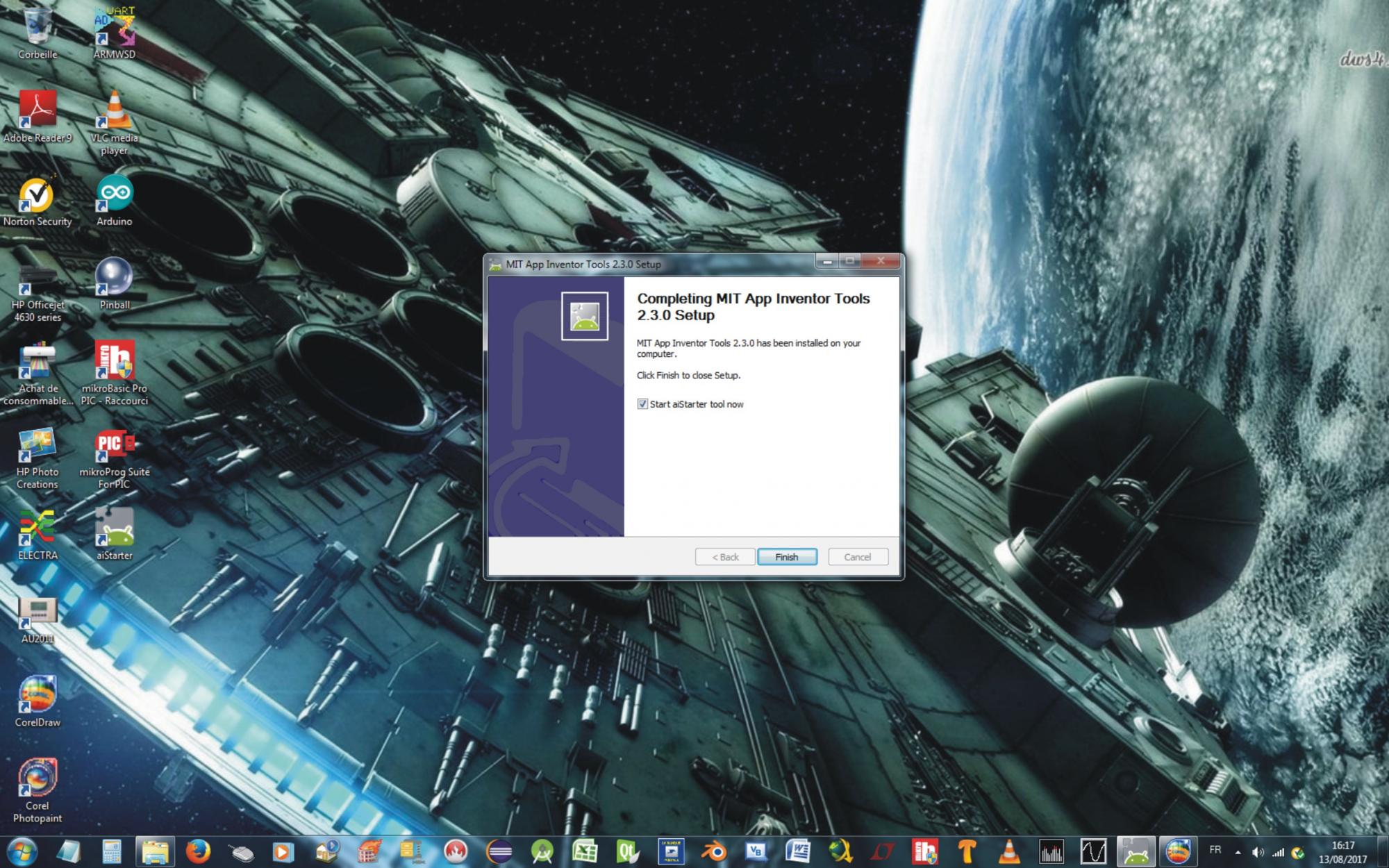Click the FR language indicator

coord(1215,850)
